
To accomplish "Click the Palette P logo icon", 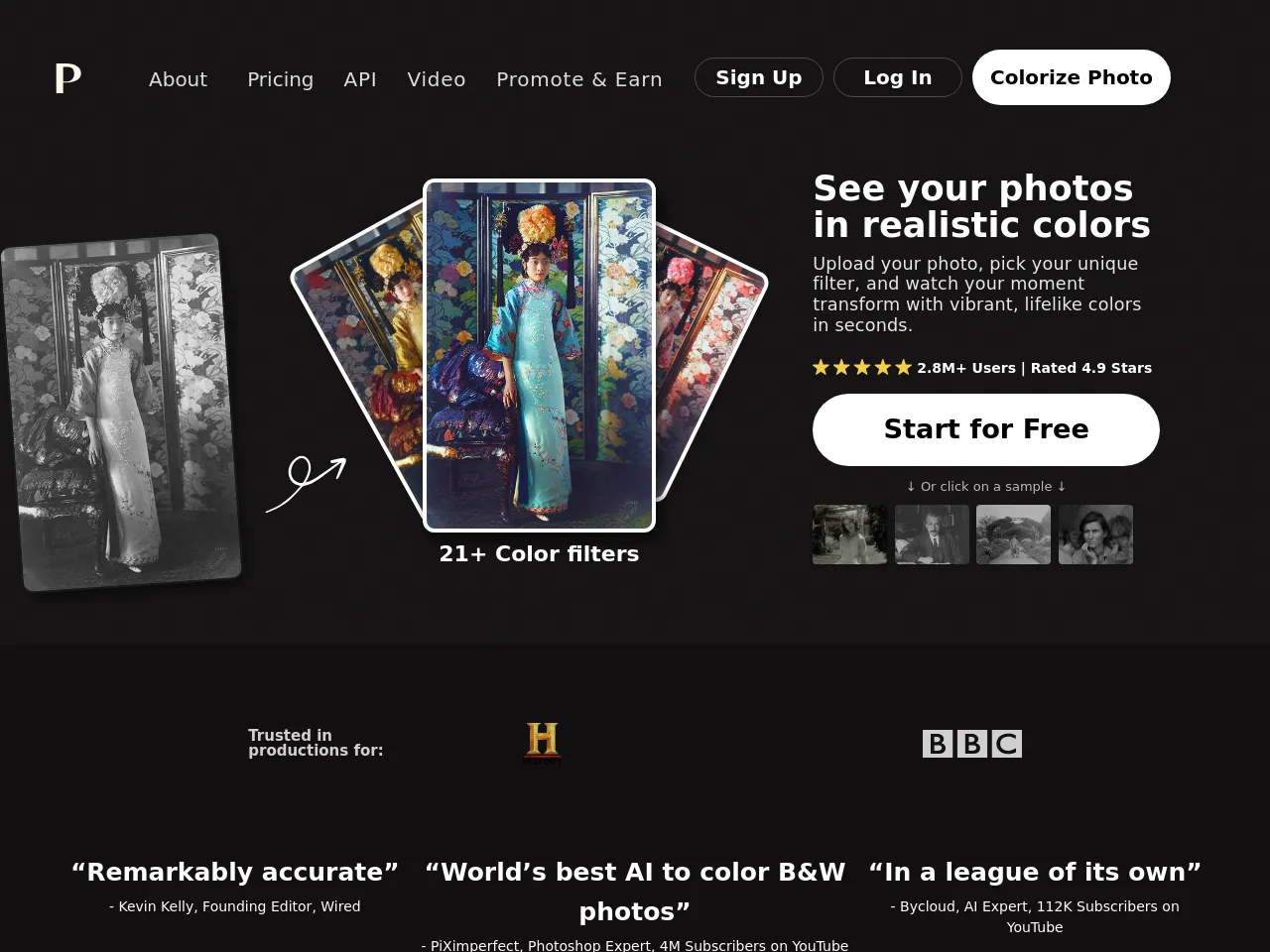I will tap(67, 77).
